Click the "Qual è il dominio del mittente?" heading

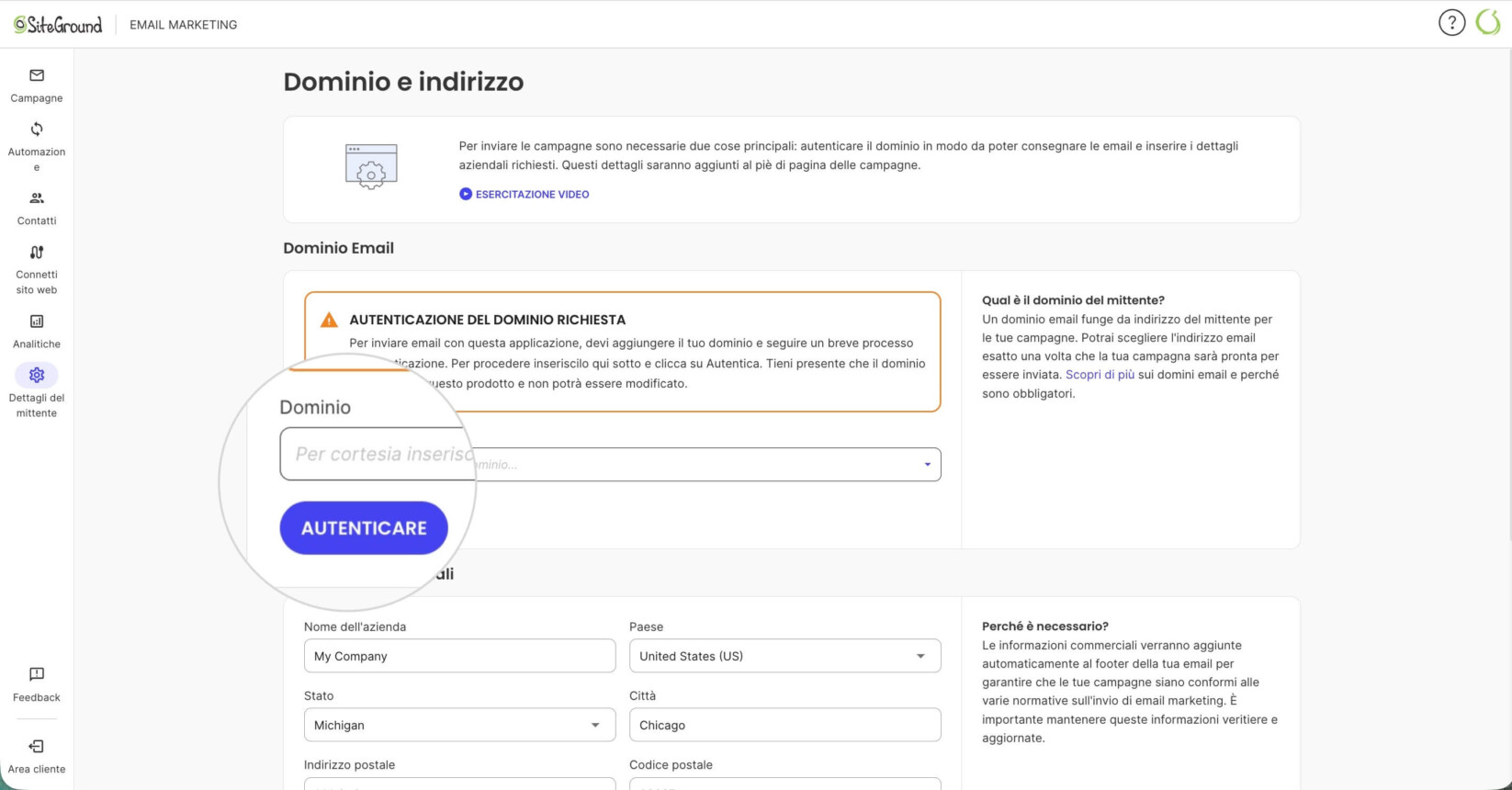[x=1073, y=300]
